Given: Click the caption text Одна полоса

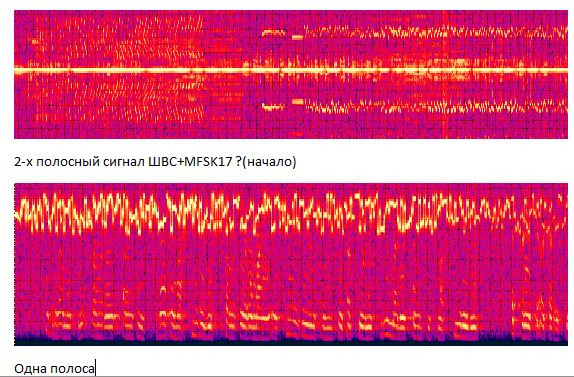Looking at the screenshot, I should [x=54, y=368].
